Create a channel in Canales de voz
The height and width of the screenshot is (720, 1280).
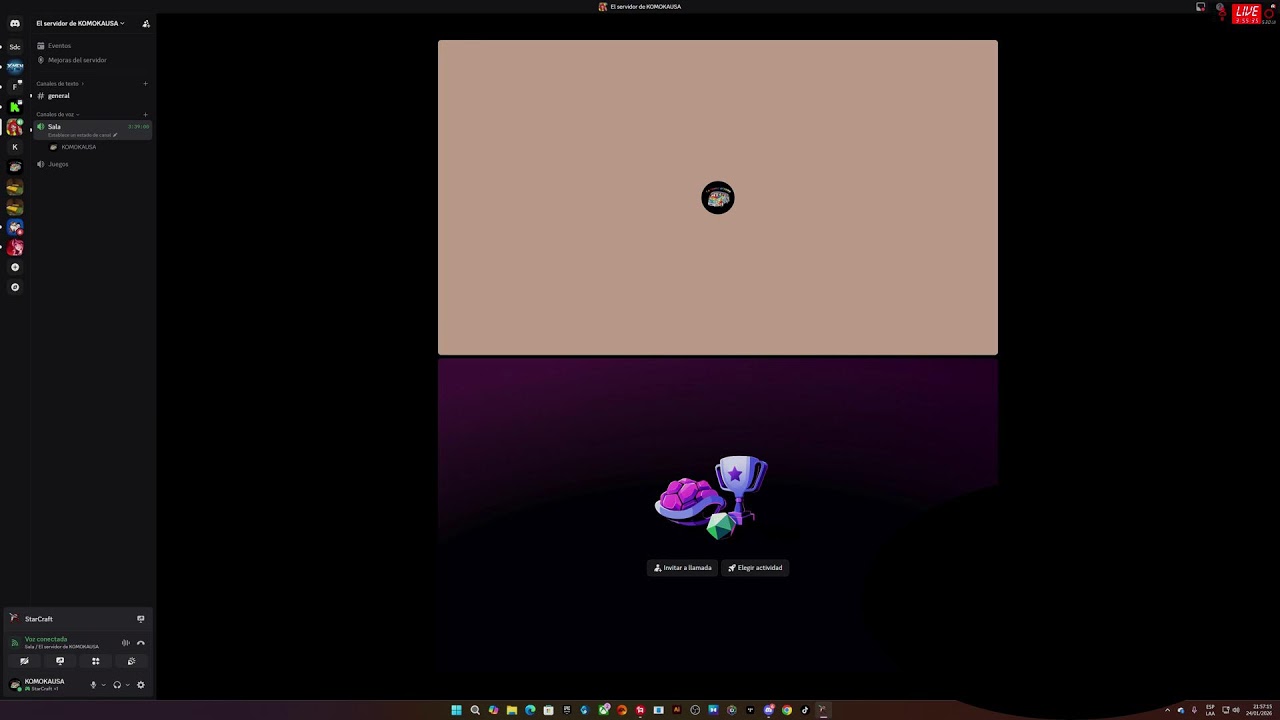(145, 114)
